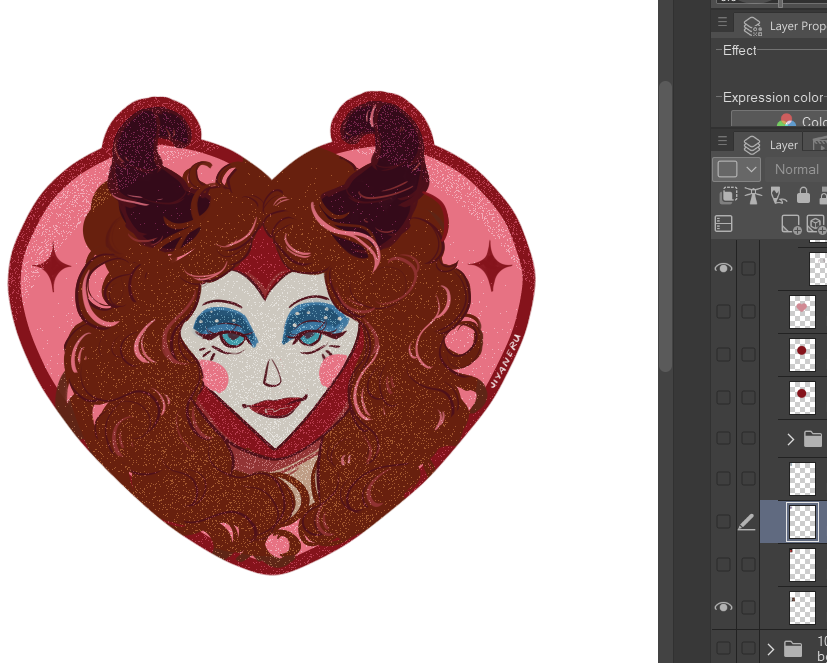827x663 pixels.
Task: Create a new vector layer
Action: tap(816, 224)
